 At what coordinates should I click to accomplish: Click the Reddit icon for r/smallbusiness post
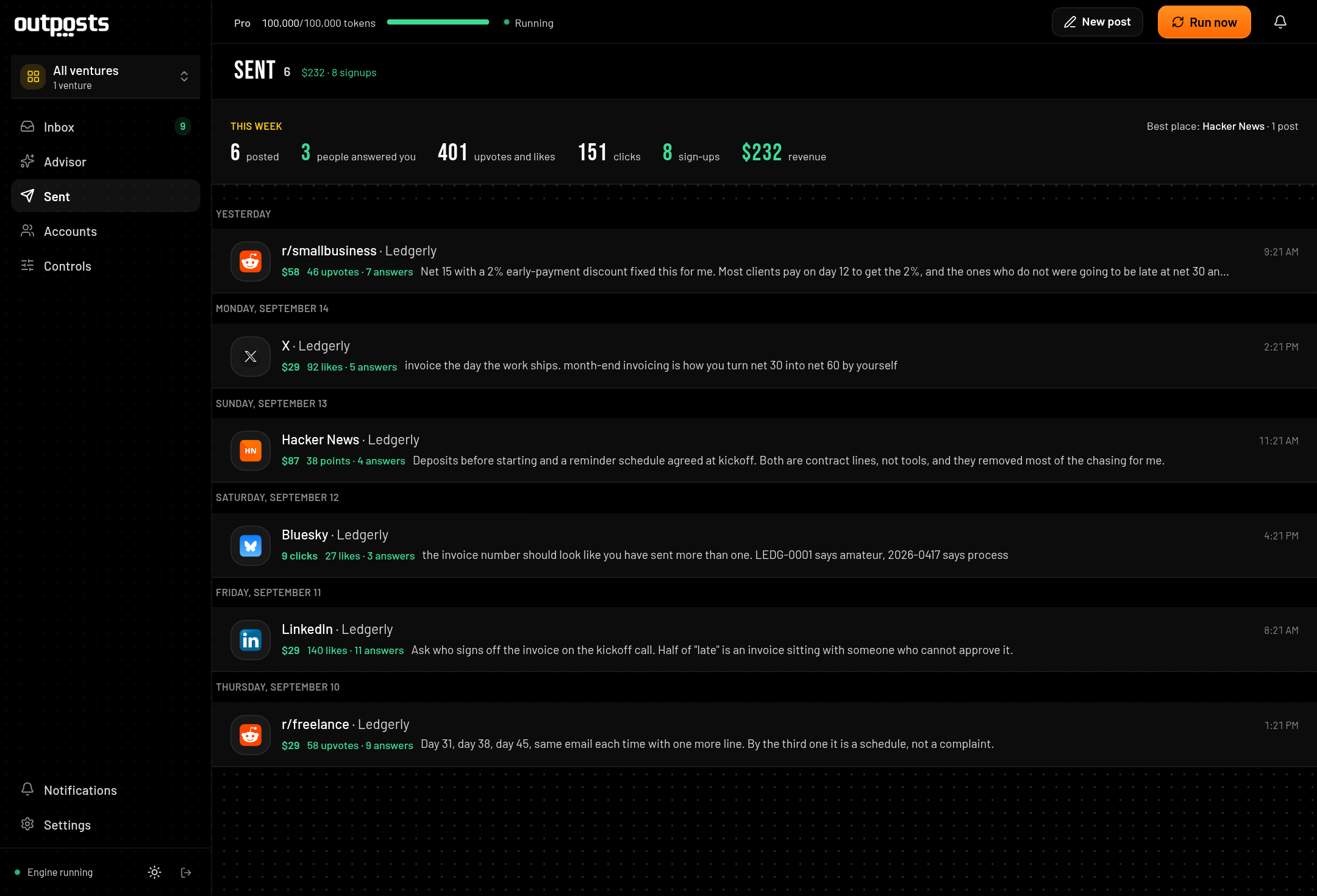251,261
